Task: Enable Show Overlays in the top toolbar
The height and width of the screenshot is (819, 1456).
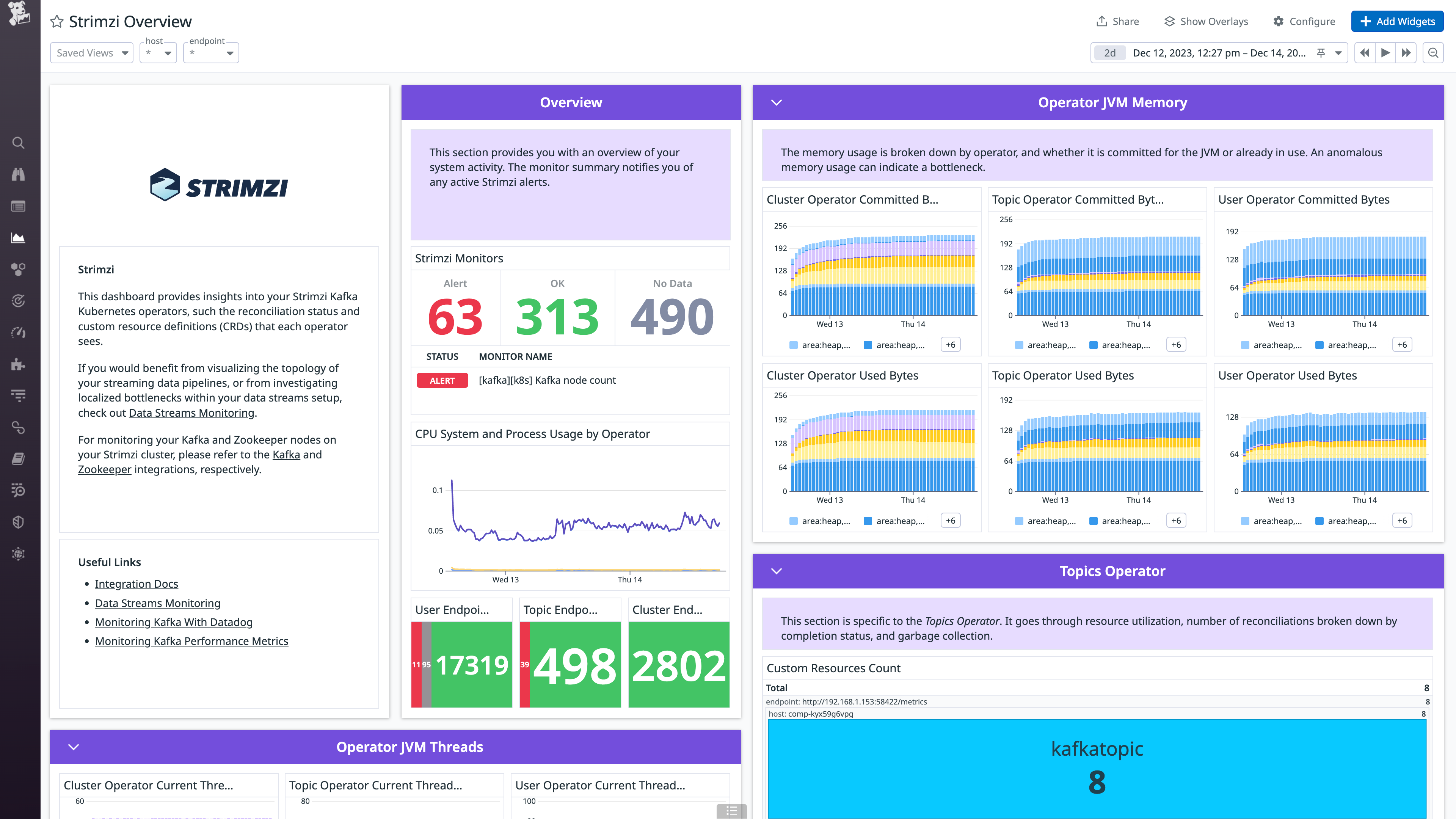Action: pos(1205,21)
